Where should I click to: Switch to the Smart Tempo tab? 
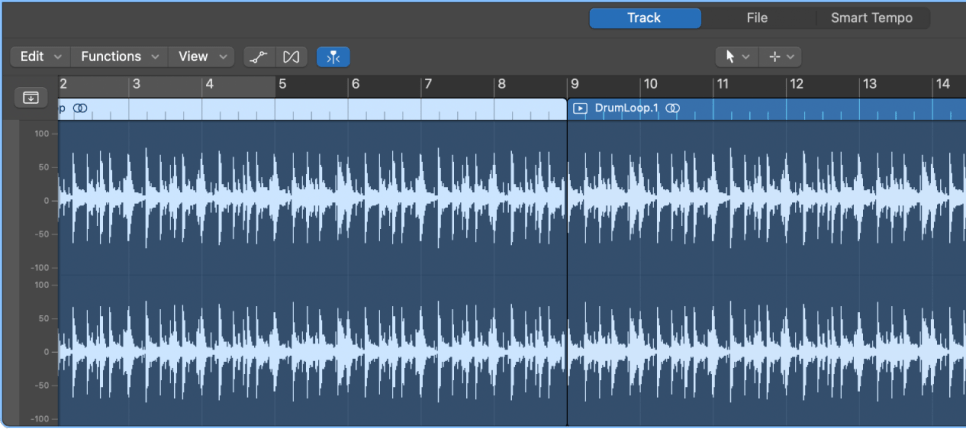[x=871, y=18]
